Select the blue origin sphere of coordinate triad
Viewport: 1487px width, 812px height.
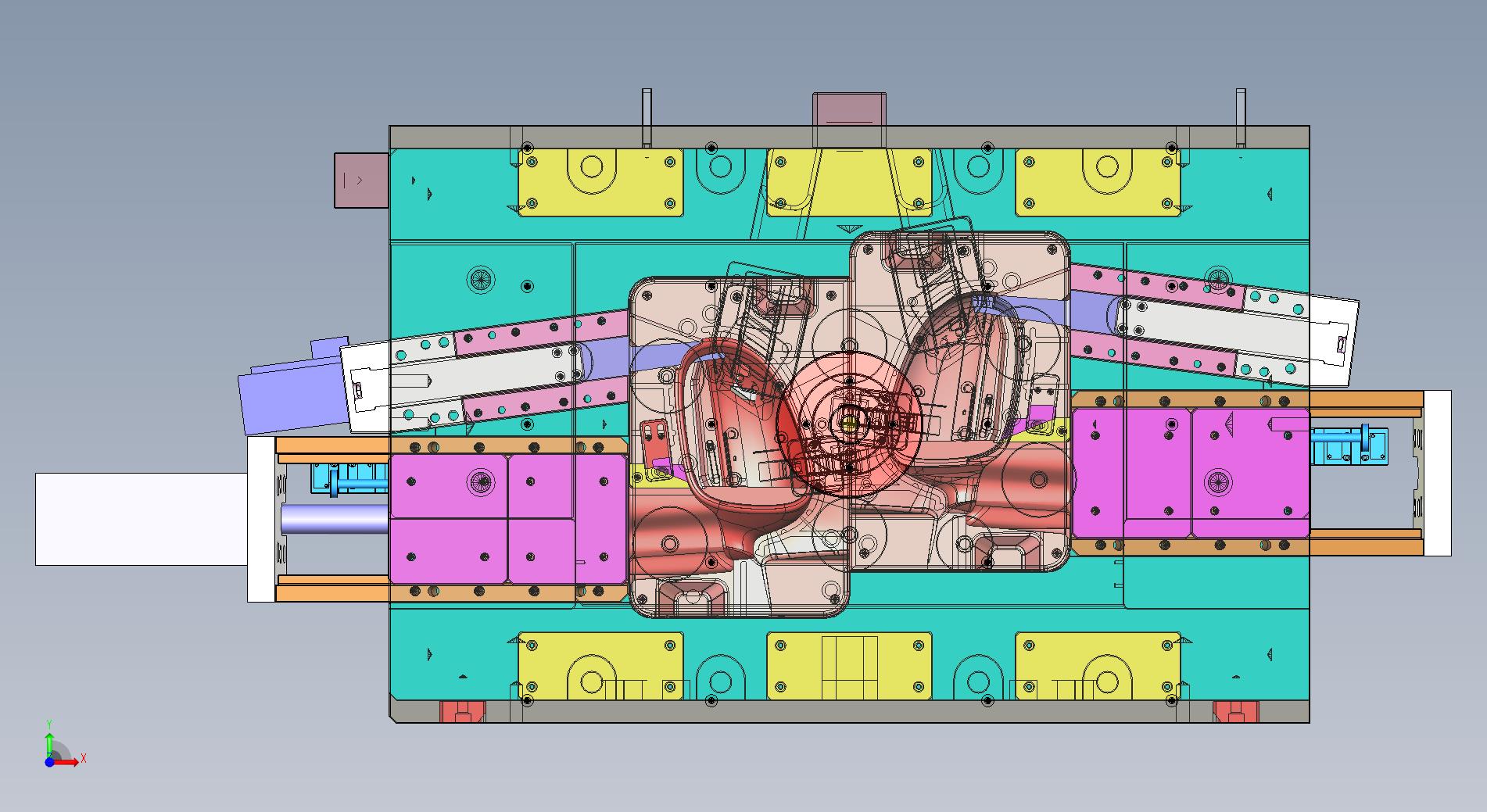49,762
